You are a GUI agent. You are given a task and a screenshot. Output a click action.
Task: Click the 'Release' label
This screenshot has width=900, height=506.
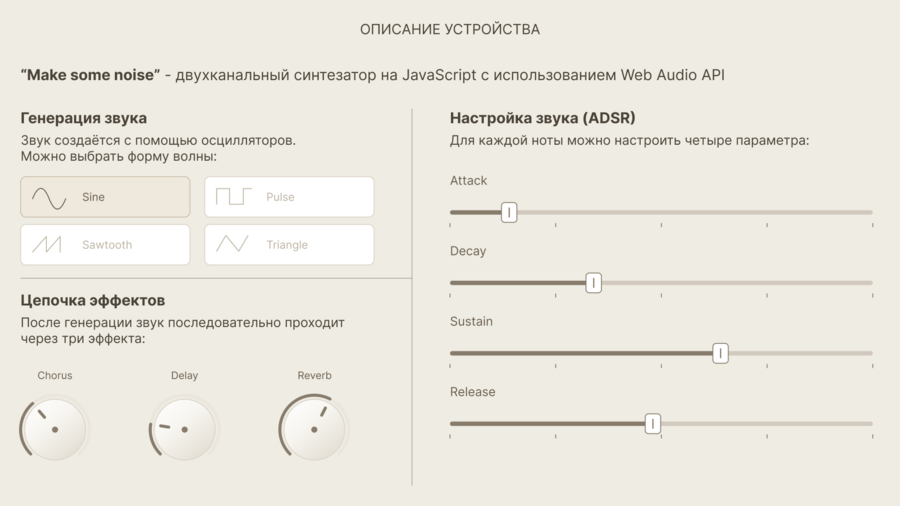pyautogui.click(x=472, y=392)
